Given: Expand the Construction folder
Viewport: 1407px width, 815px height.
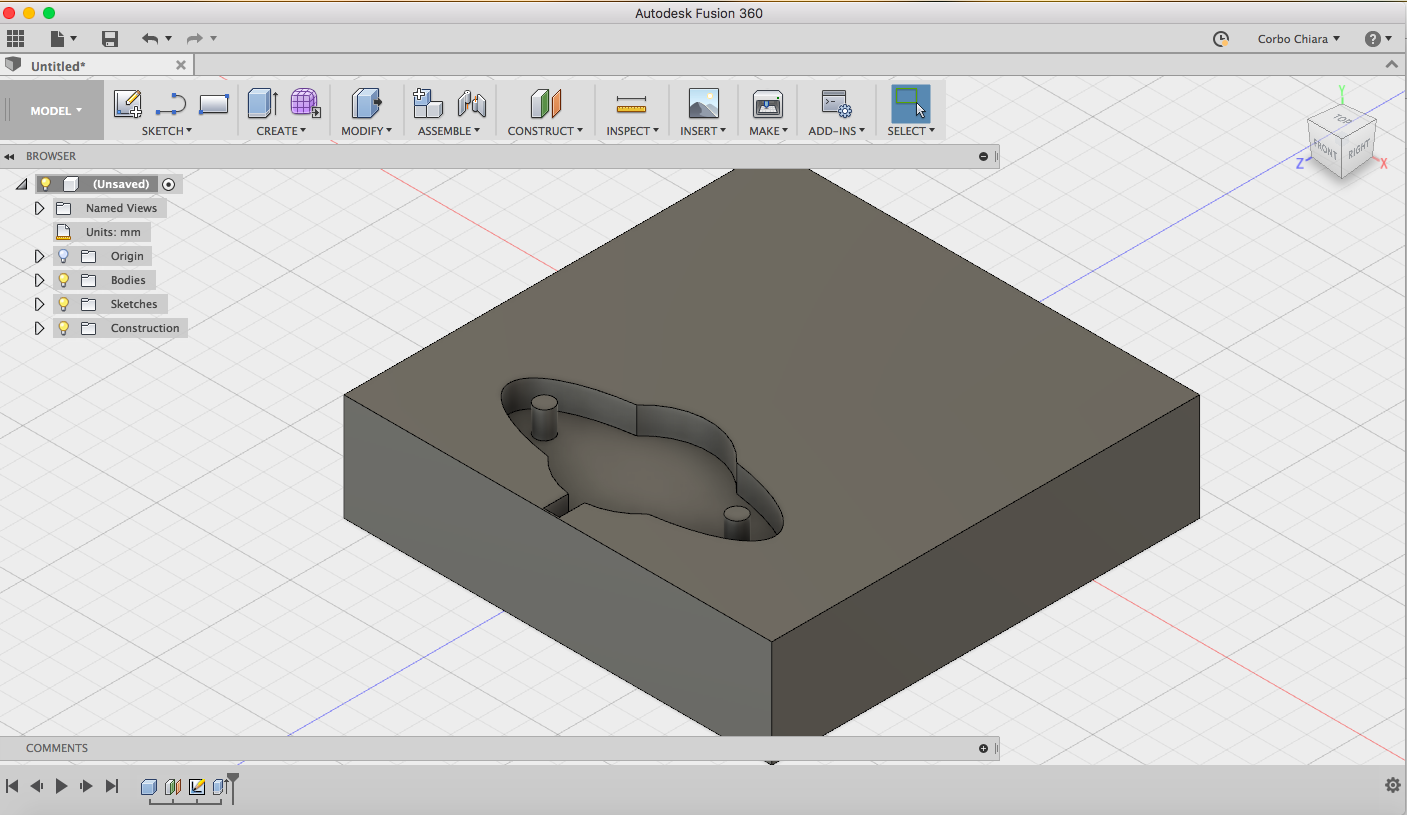Looking at the screenshot, I should tap(40, 328).
